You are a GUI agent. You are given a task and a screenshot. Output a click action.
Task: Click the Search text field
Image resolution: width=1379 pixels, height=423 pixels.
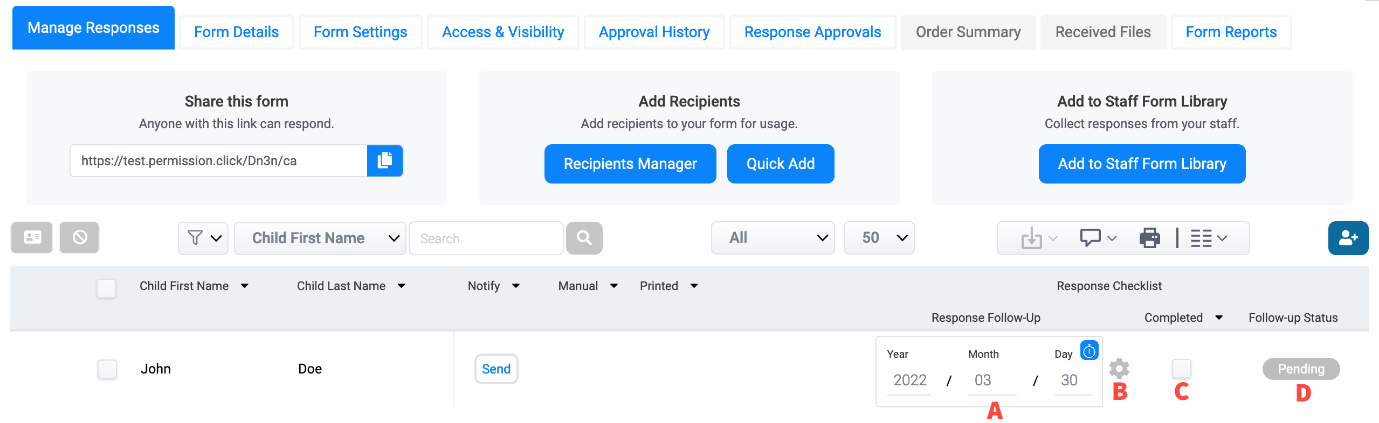click(x=486, y=238)
